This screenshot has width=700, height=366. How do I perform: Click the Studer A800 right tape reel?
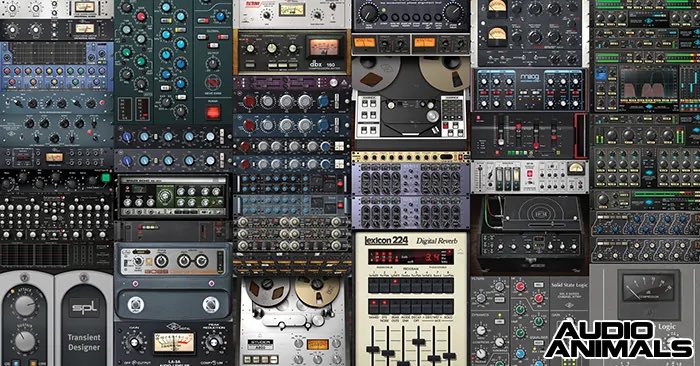(x=317, y=291)
